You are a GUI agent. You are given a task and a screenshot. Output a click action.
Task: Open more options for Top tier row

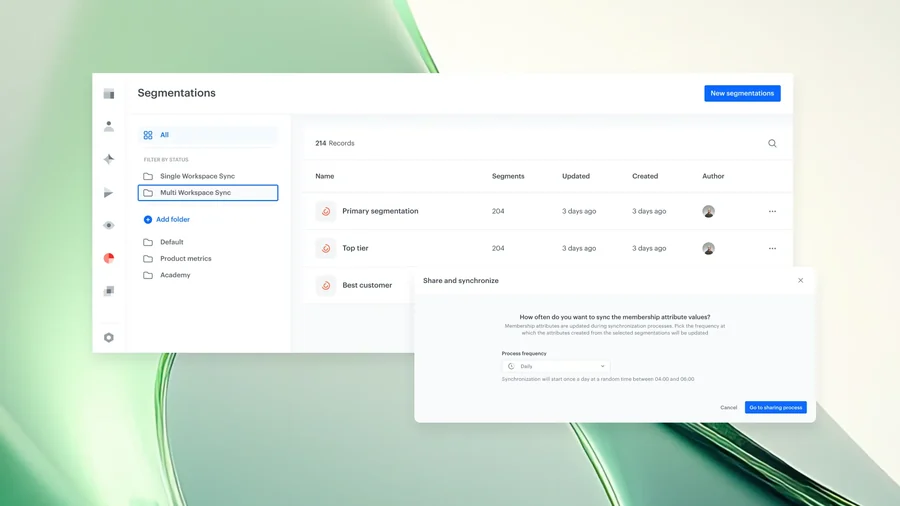coord(772,248)
